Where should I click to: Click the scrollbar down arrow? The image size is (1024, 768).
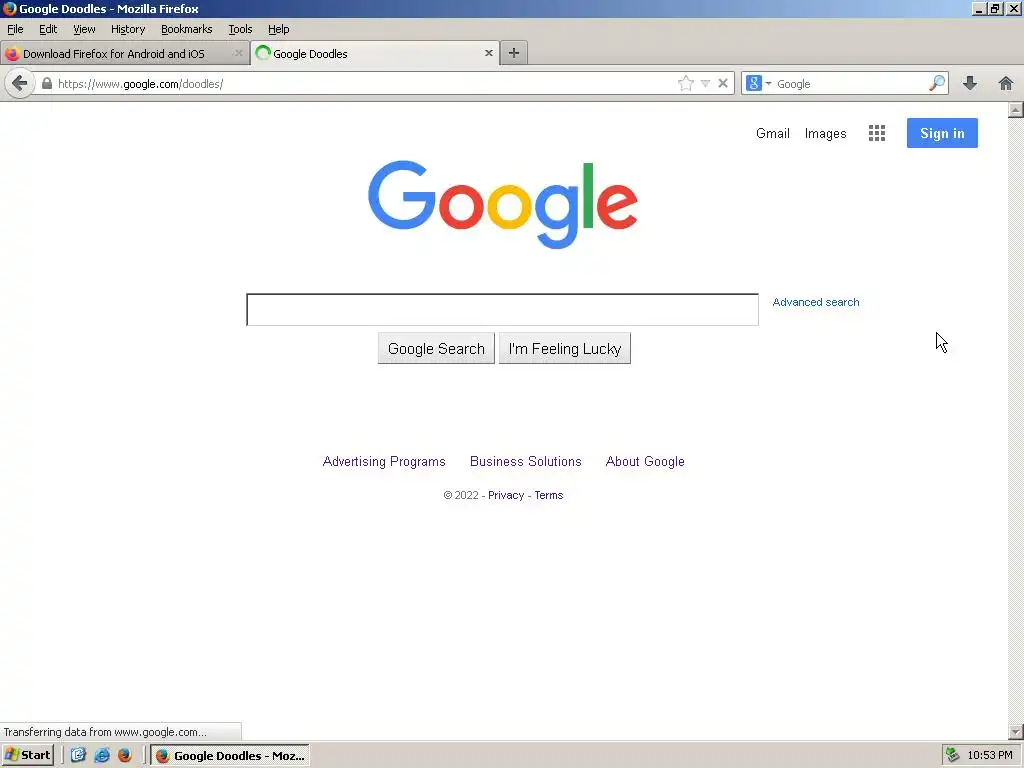pos(1016,732)
